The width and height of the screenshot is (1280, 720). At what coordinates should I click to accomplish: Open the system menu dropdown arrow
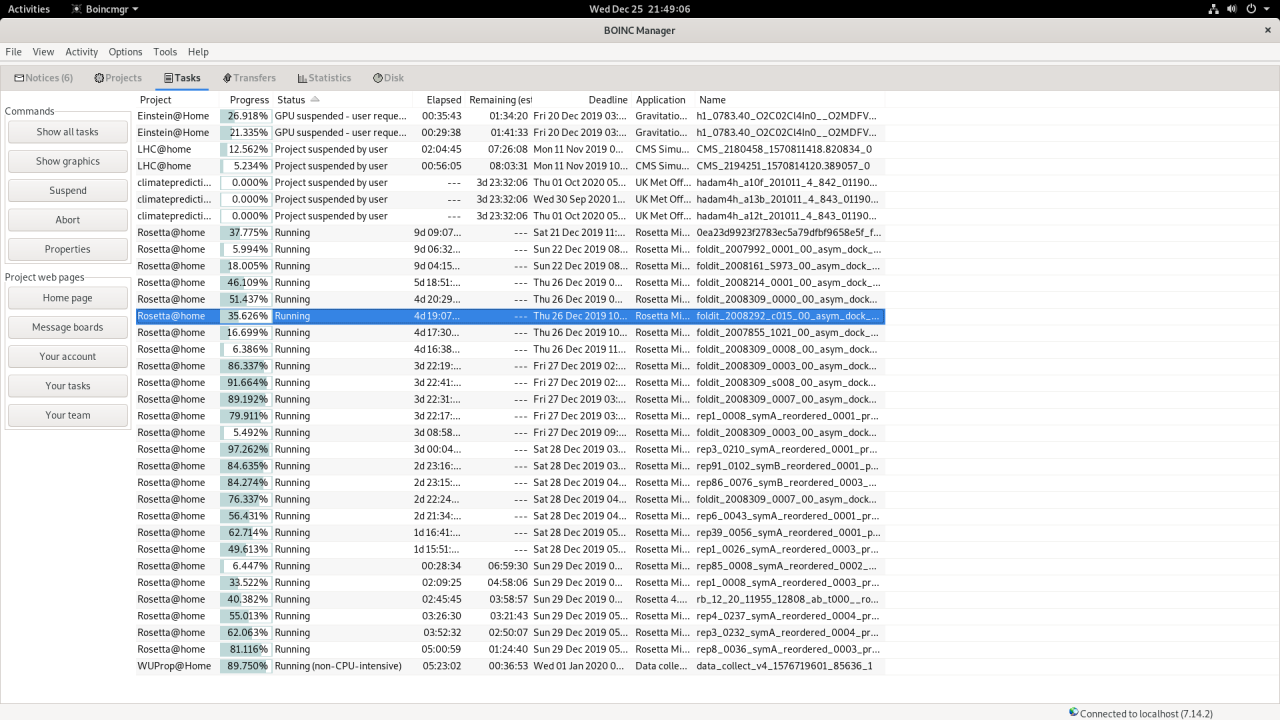[x=1267, y=9]
